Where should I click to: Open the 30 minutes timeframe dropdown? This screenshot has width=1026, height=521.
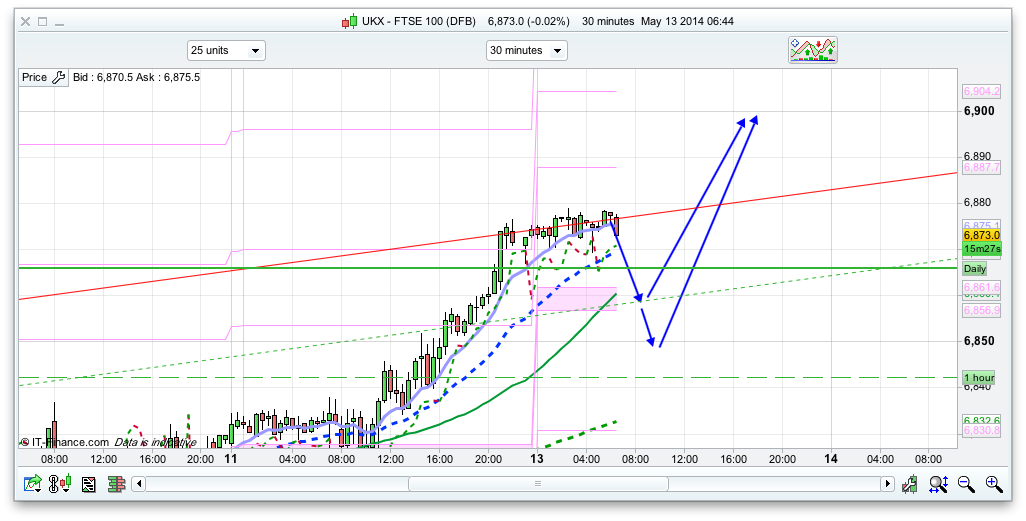point(526,50)
